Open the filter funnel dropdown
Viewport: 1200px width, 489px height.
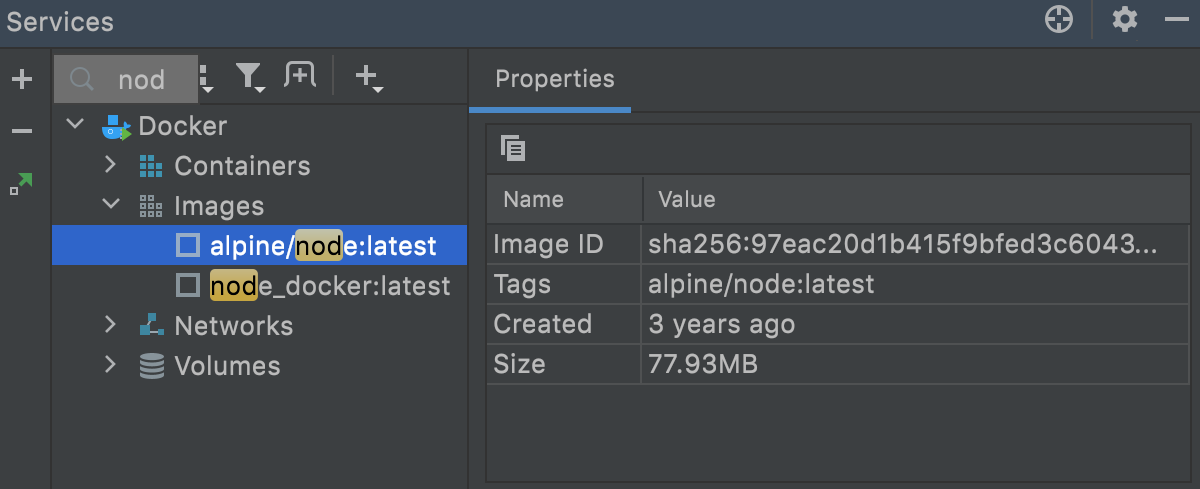point(250,78)
